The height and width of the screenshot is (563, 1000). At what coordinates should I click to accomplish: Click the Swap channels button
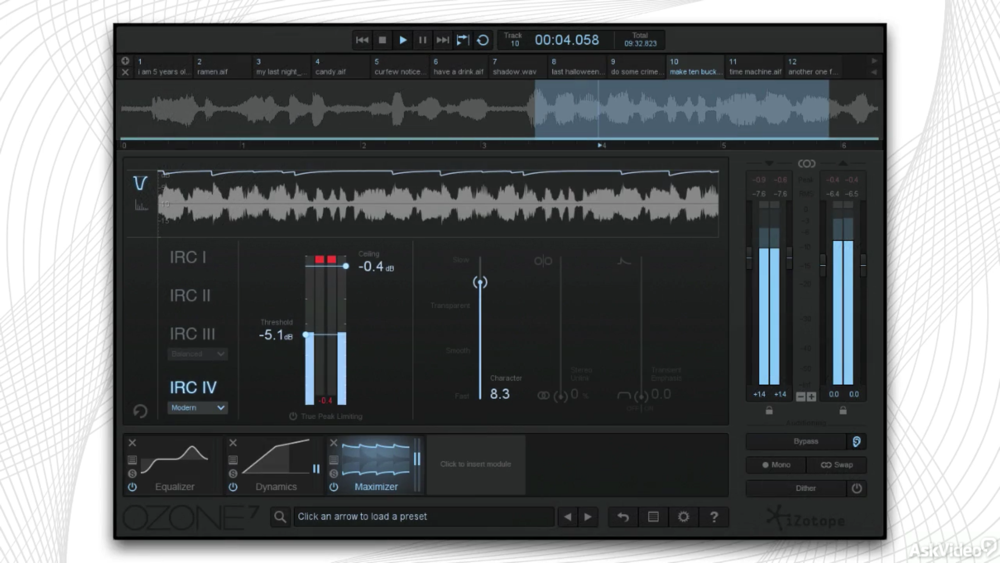pos(837,465)
